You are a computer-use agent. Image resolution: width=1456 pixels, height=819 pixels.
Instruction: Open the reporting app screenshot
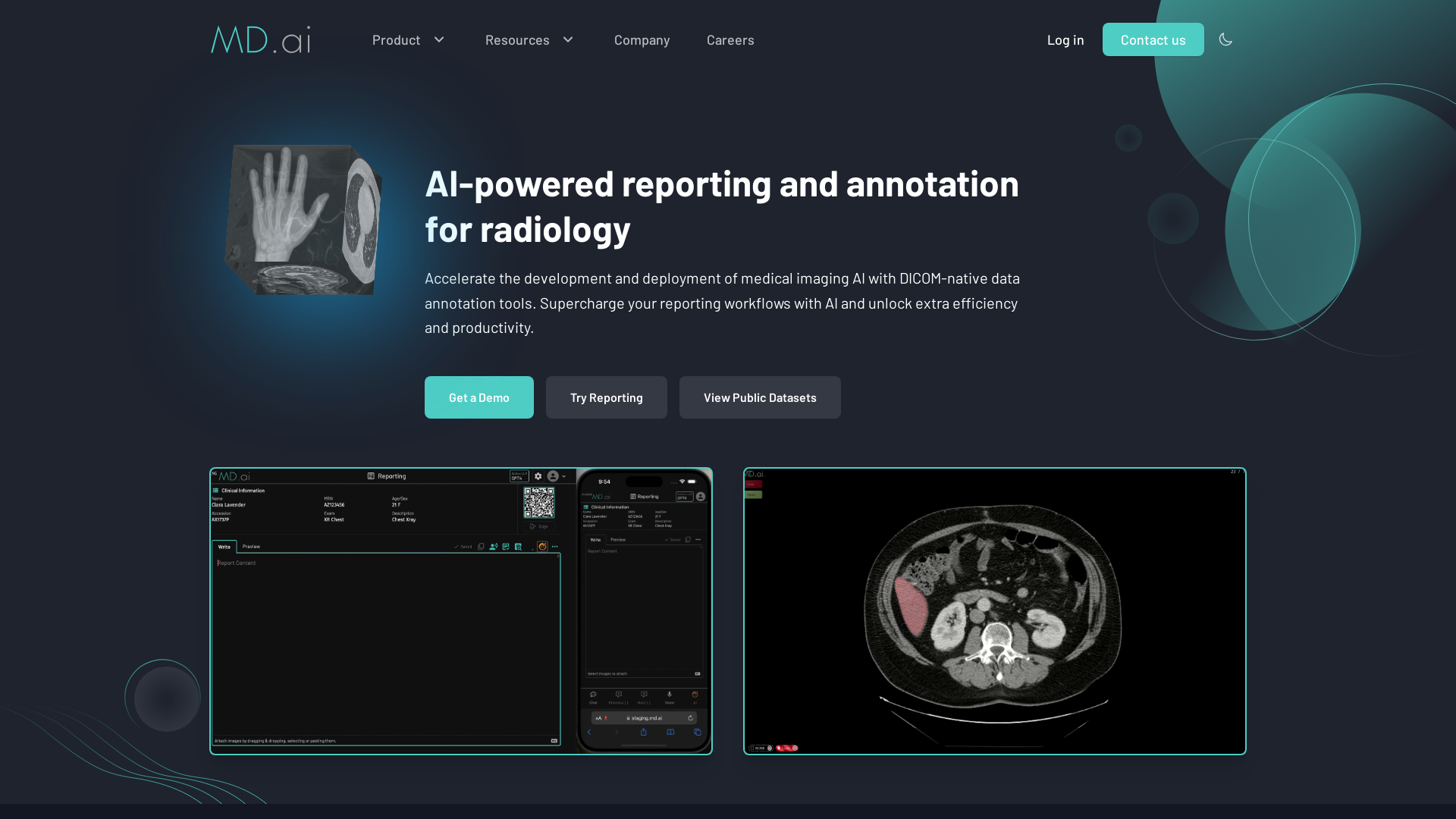pos(461,611)
